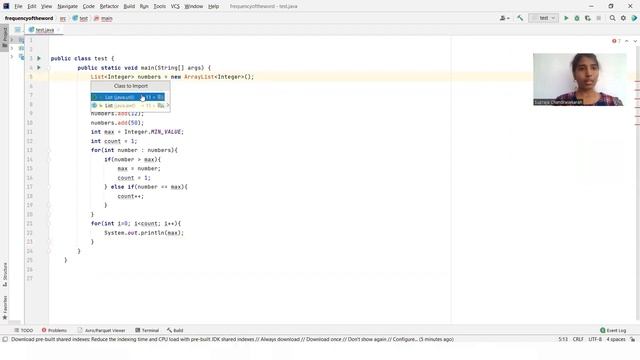The image size is (640, 360).
Task: Open the VCS menu
Action: pos(175,7)
